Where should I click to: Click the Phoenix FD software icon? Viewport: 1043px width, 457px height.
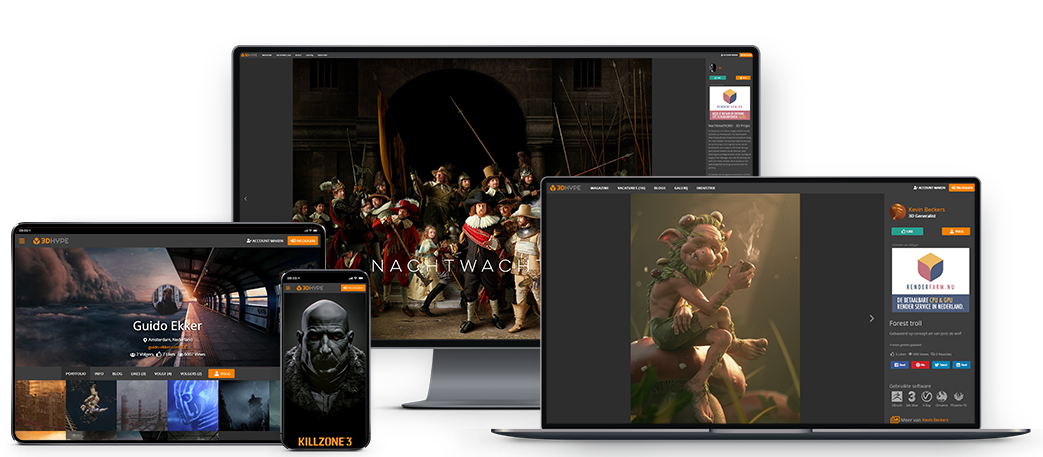(958, 396)
